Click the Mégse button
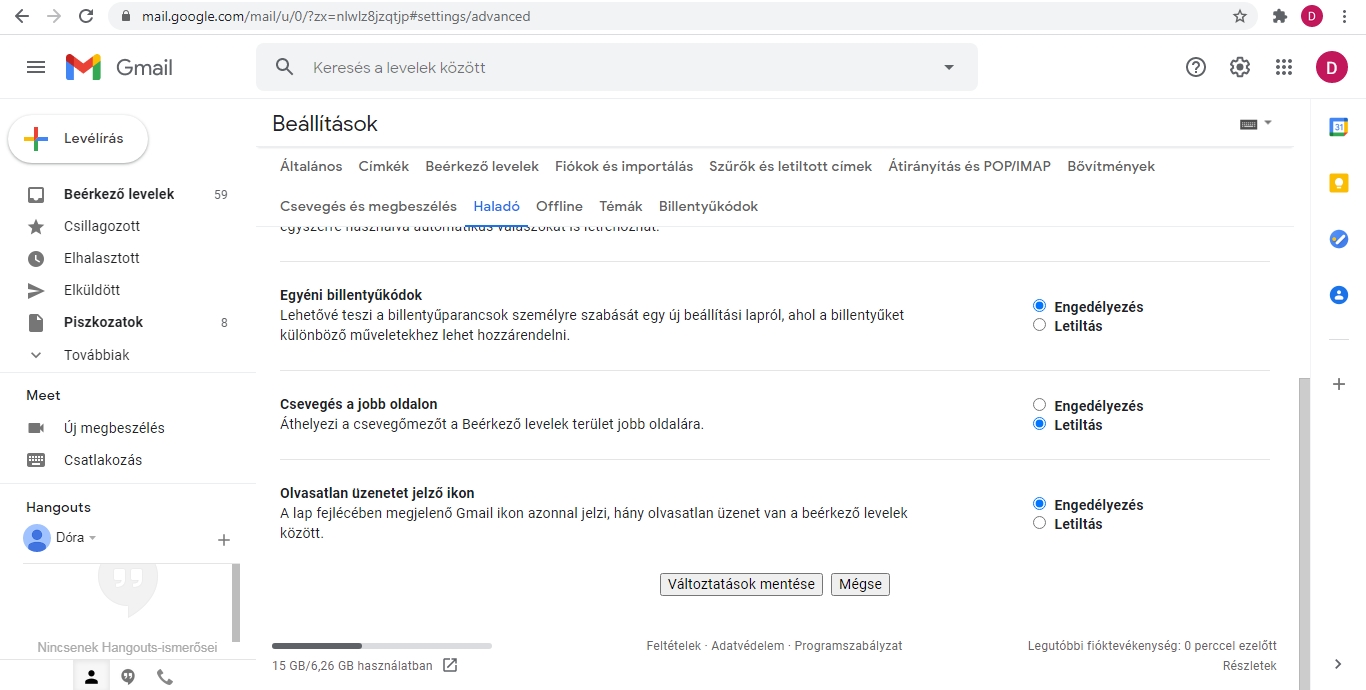1366x690 pixels. click(860, 584)
